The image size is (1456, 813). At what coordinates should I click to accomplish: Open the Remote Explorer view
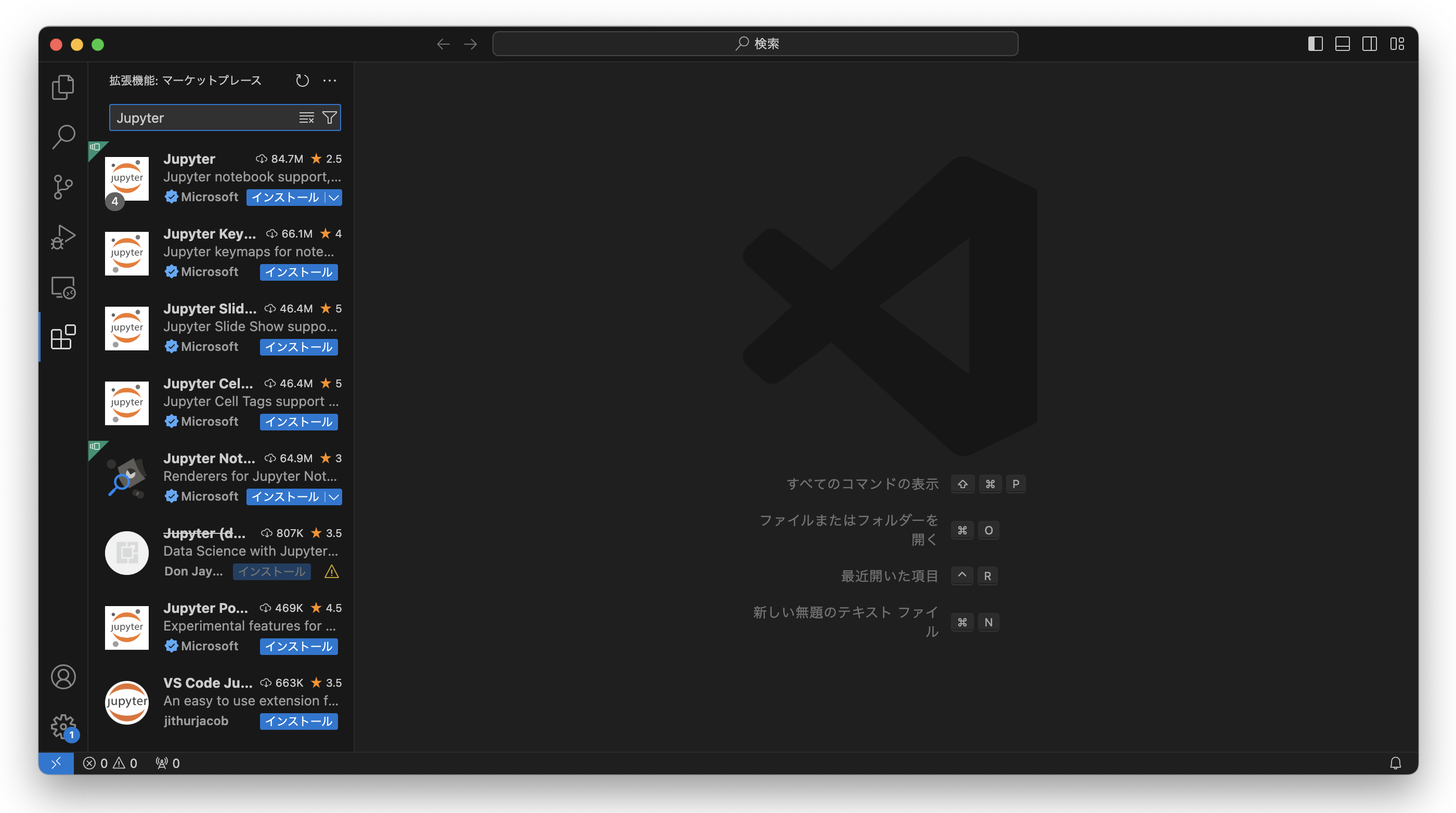point(63,287)
